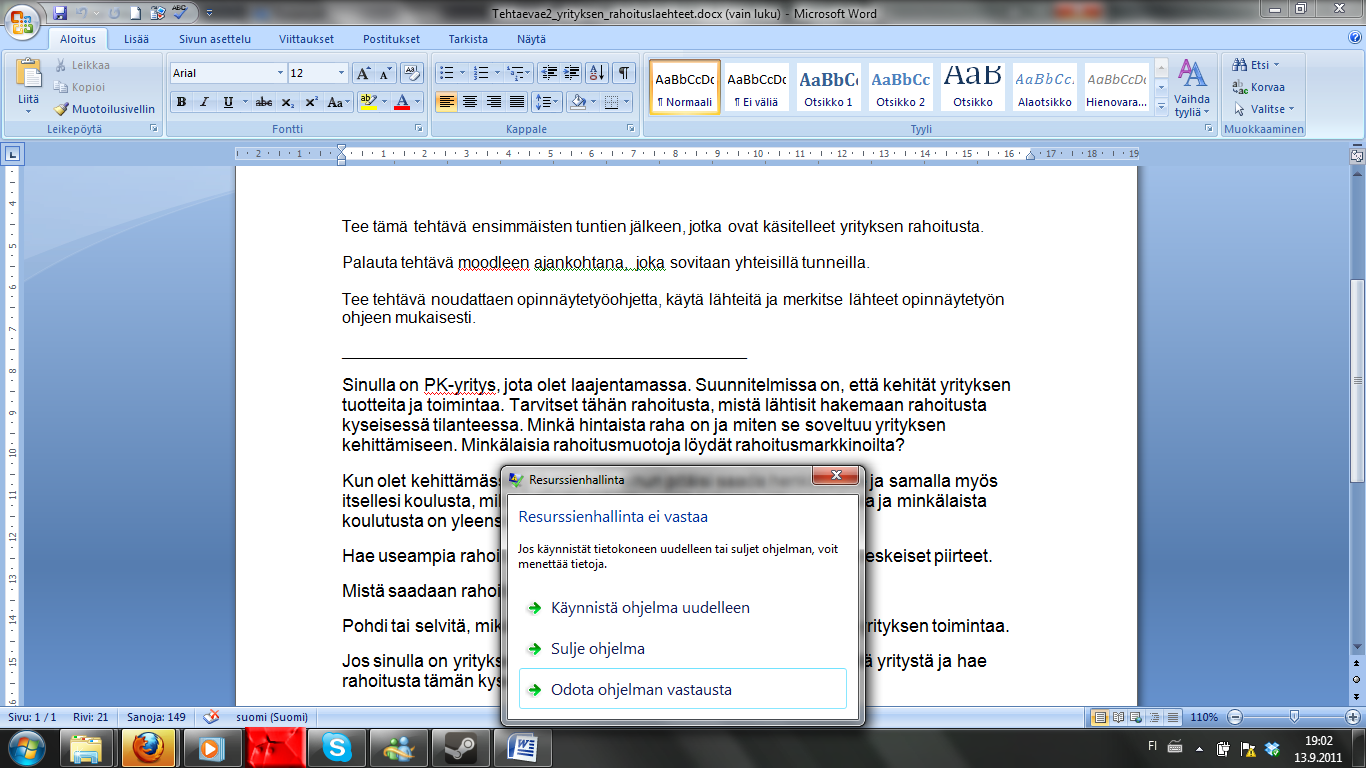This screenshot has width=1366, height=768.
Task: Choose Käynnistä ohjelma uudelleen in dialog
Action: pos(650,608)
